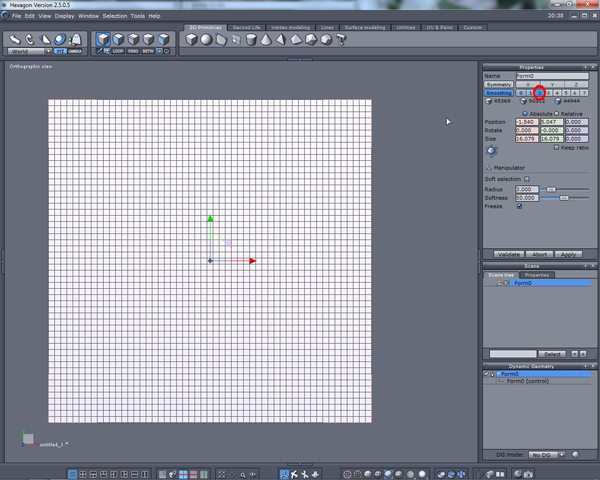Viewport: 600px width, 480px height.
Task: Open the Tools menu
Action: click(x=137, y=16)
